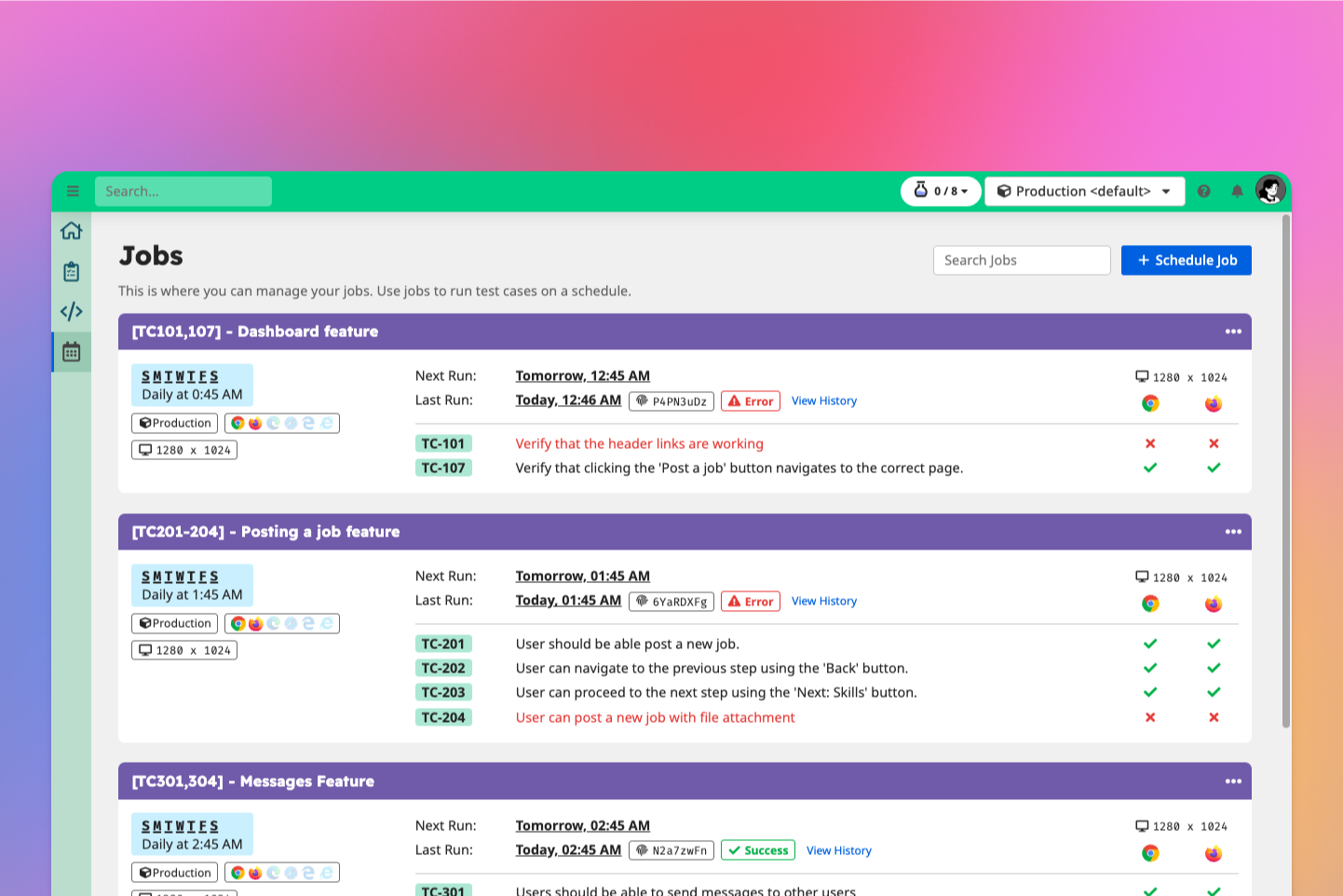Click TC-202 Firefox passed checkmark
Screen dimensions: 1343x896
[1214, 668]
